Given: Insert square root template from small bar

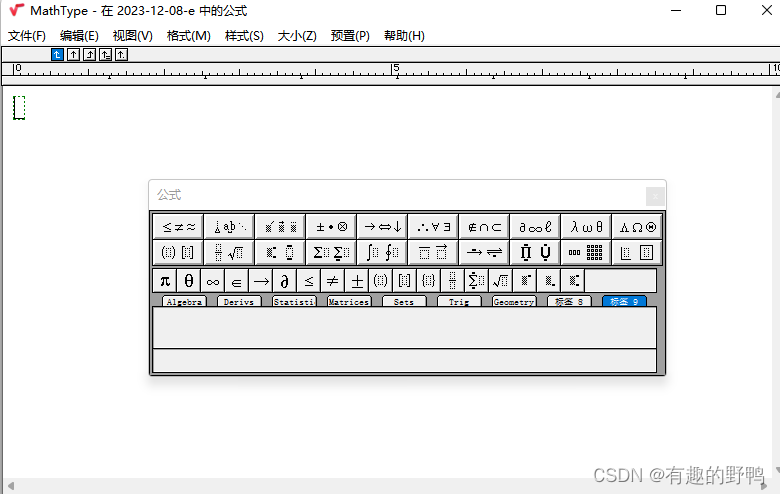Looking at the screenshot, I should 500,281.
